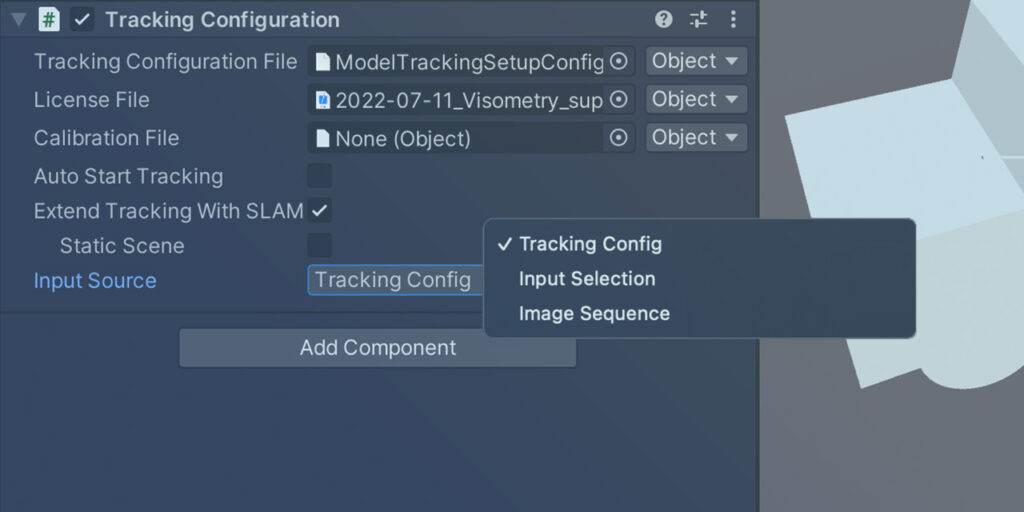Enable Auto Start Tracking checkbox
The width and height of the screenshot is (1024, 512).
[320, 176]
